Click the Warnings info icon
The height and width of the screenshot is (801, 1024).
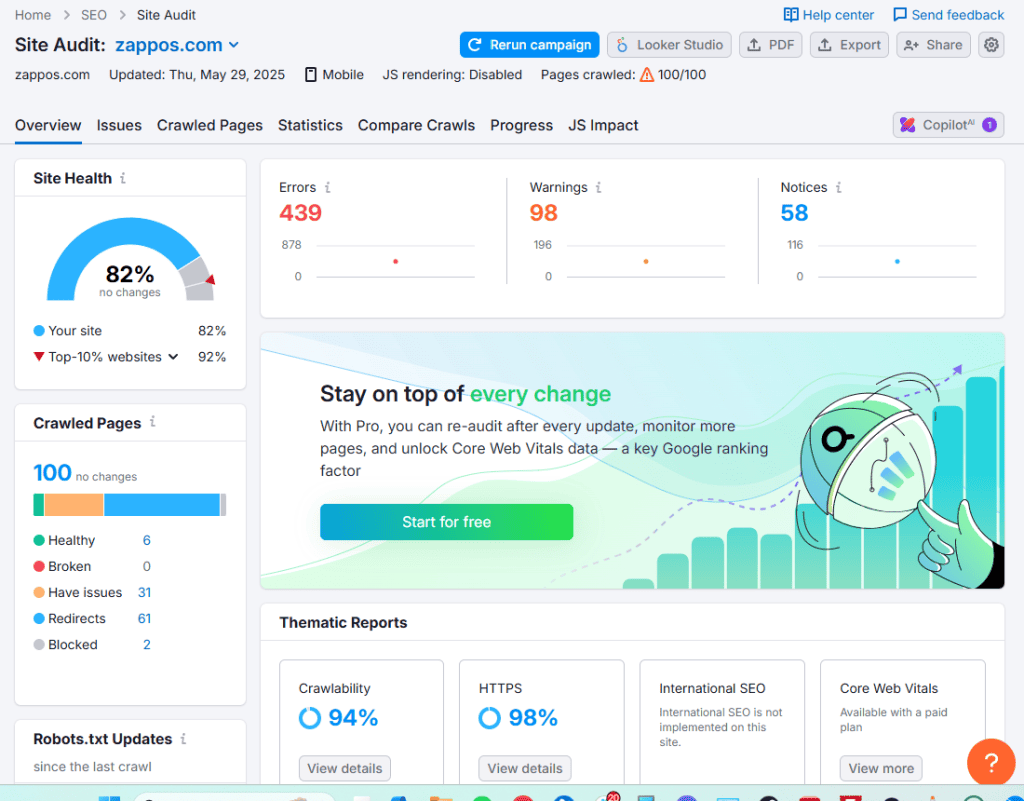pos(598,187)
